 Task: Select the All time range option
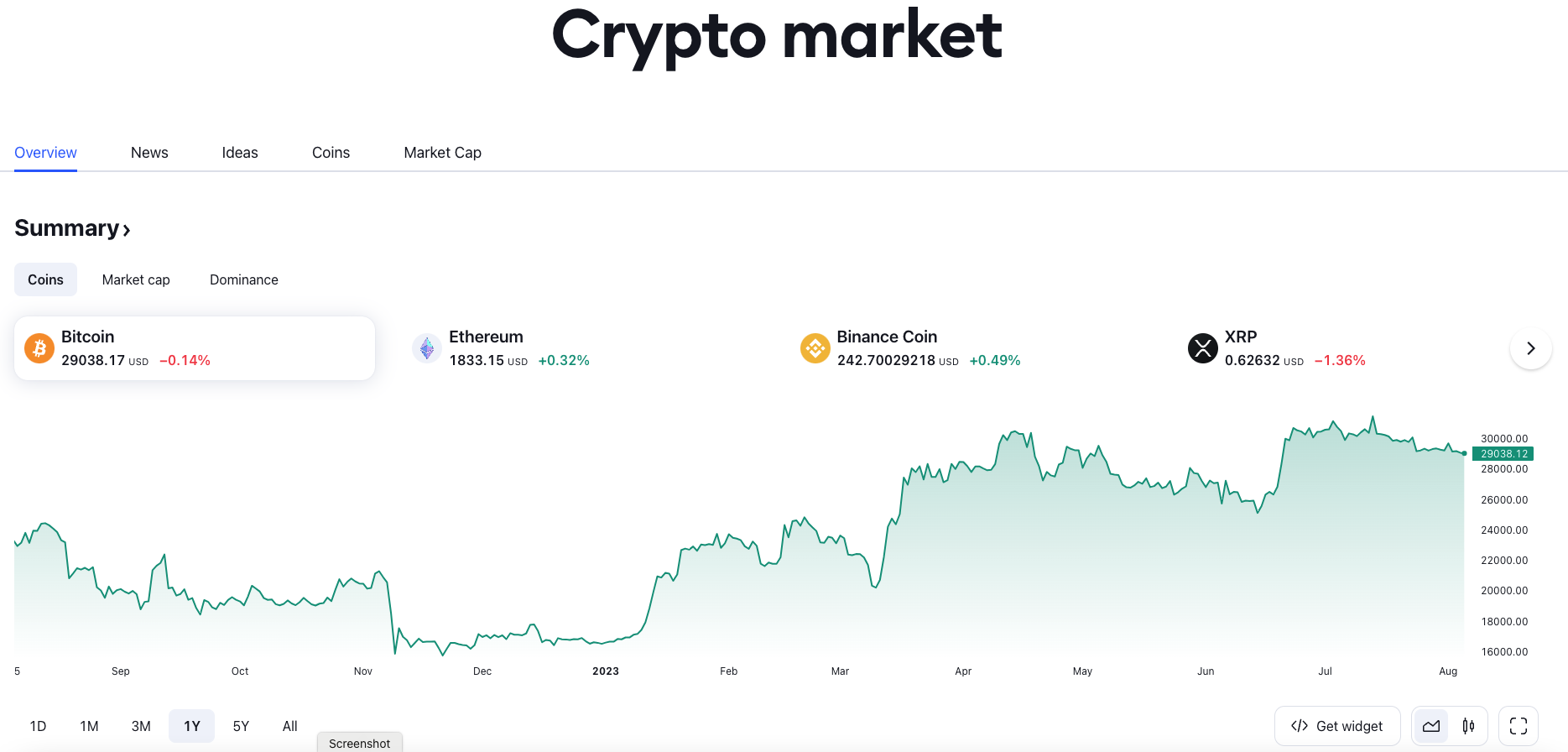point(289,725)
